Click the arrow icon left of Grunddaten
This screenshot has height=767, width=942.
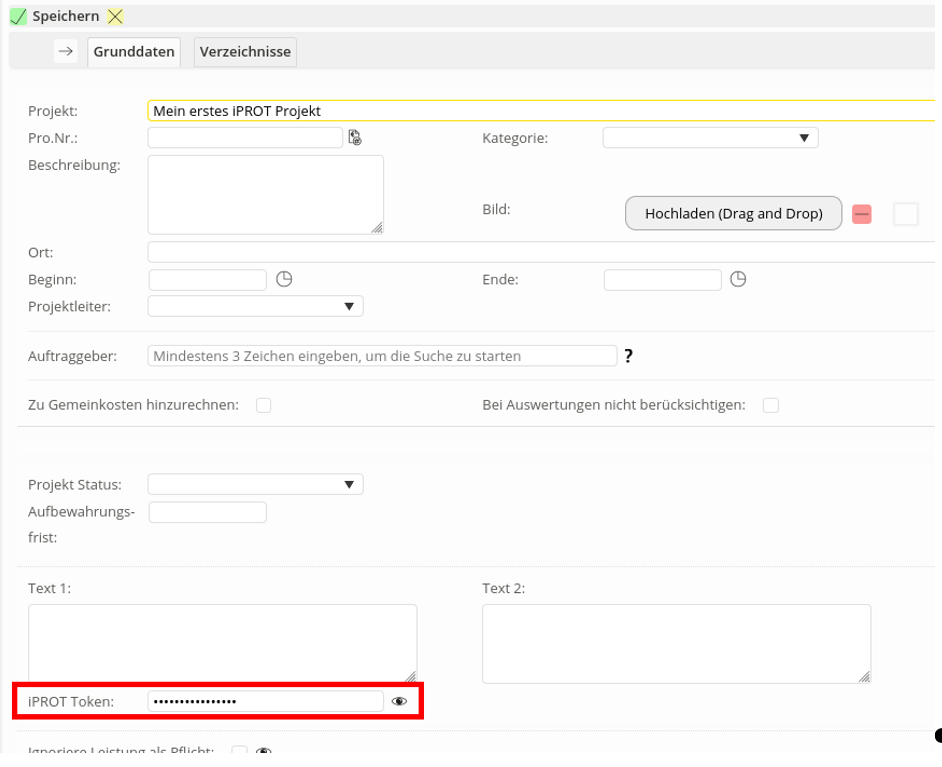(66, 52)
